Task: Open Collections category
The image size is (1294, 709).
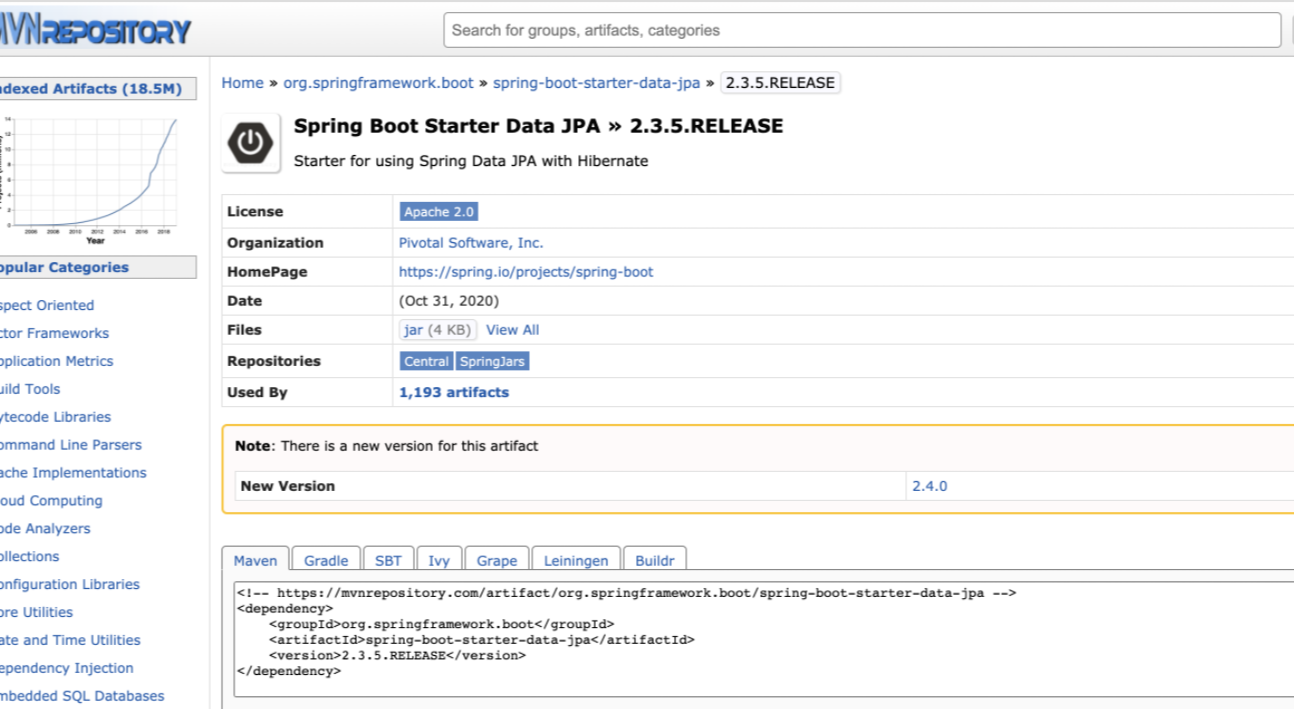Action: [29, 557]
